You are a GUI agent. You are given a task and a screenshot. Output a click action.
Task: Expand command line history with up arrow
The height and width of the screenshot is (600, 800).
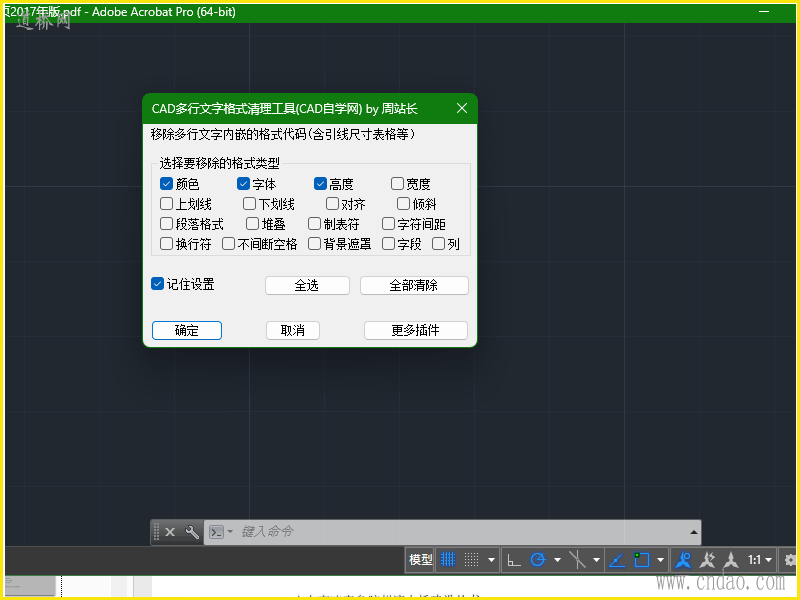[x=693, y=532]
